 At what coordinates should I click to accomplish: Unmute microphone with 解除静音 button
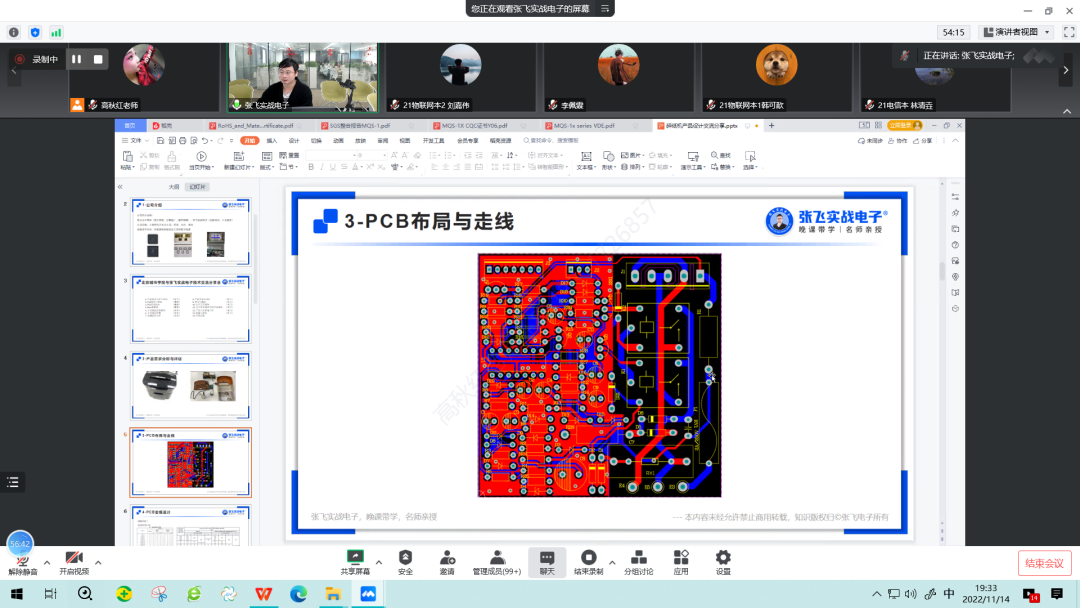coord(21,559)
